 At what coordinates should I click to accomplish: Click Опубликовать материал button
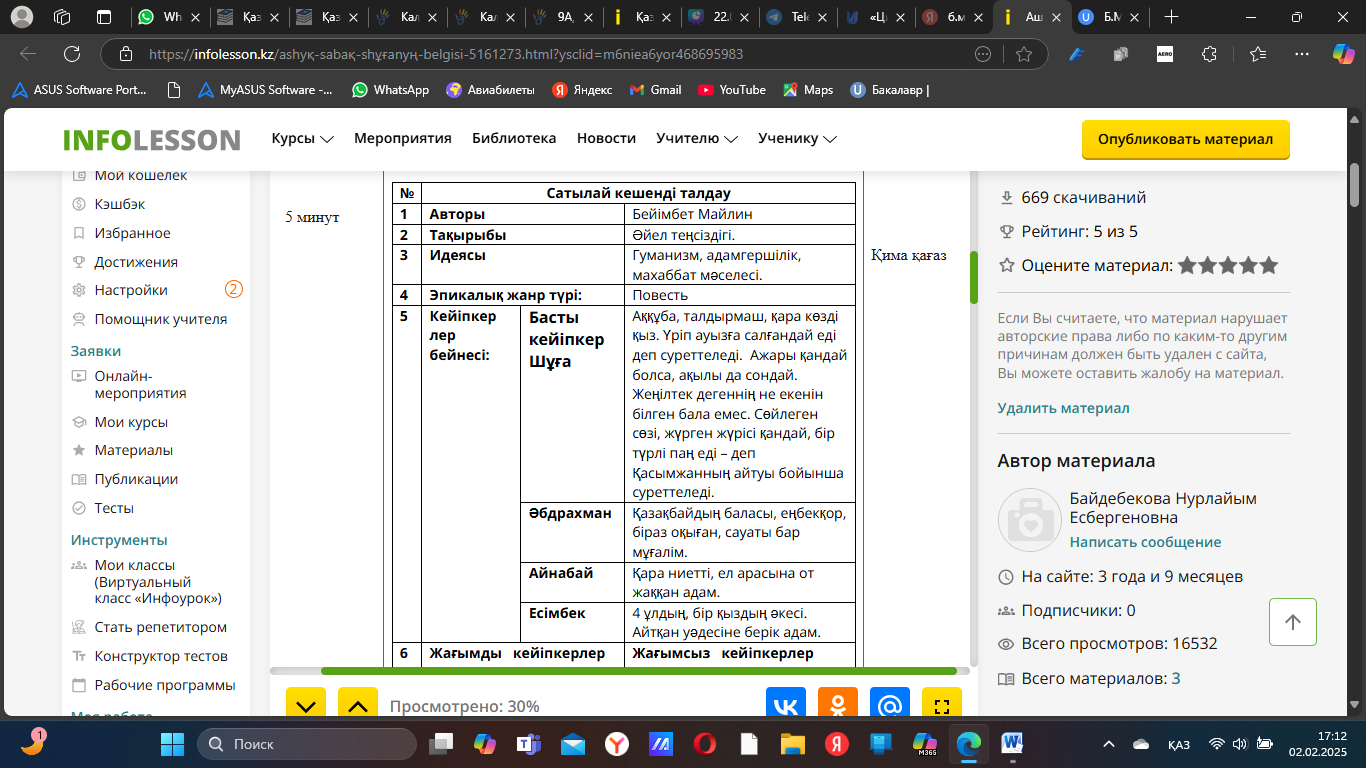1185,140
